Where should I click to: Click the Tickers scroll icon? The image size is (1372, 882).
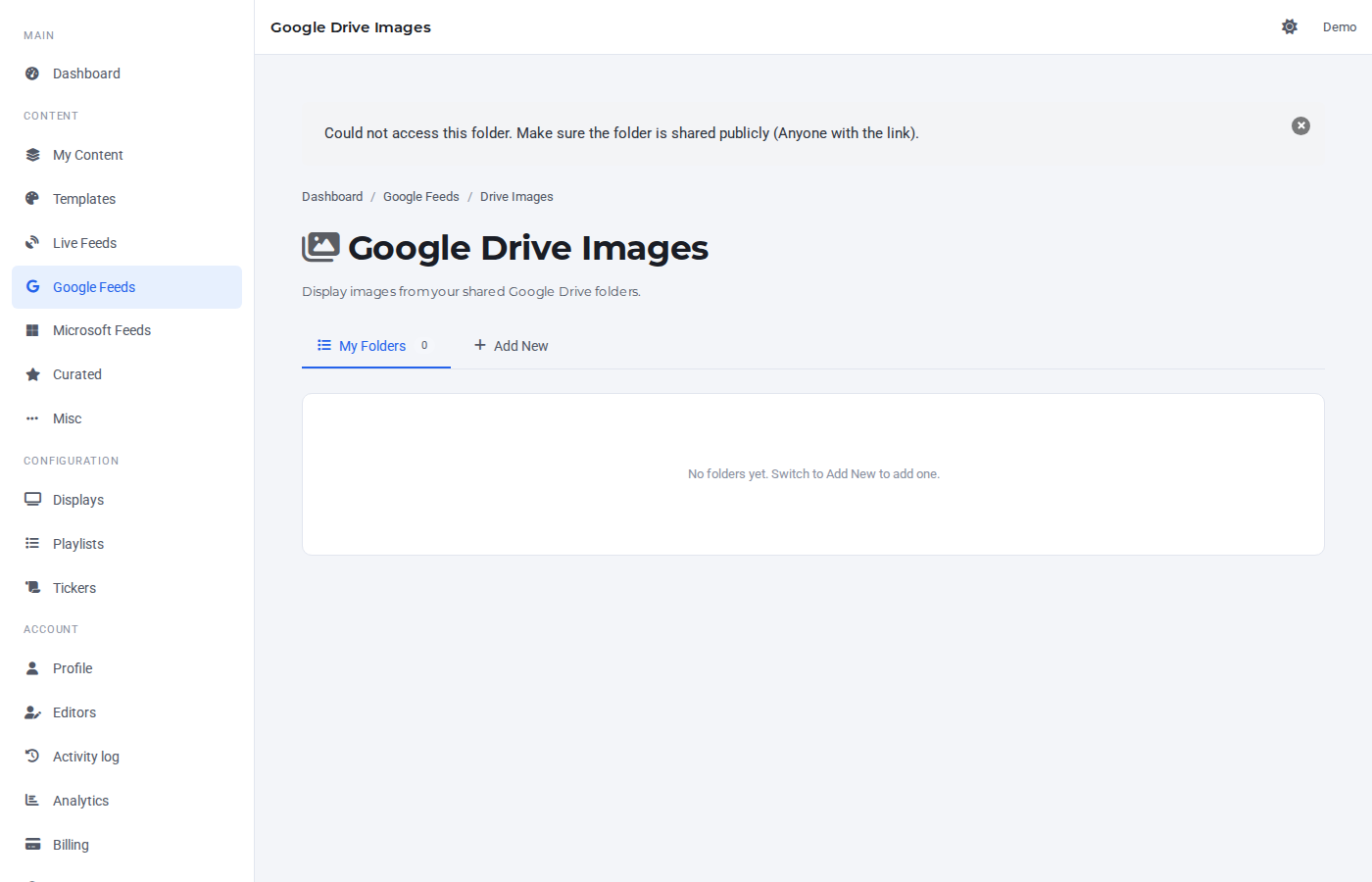tap(32, 587)
